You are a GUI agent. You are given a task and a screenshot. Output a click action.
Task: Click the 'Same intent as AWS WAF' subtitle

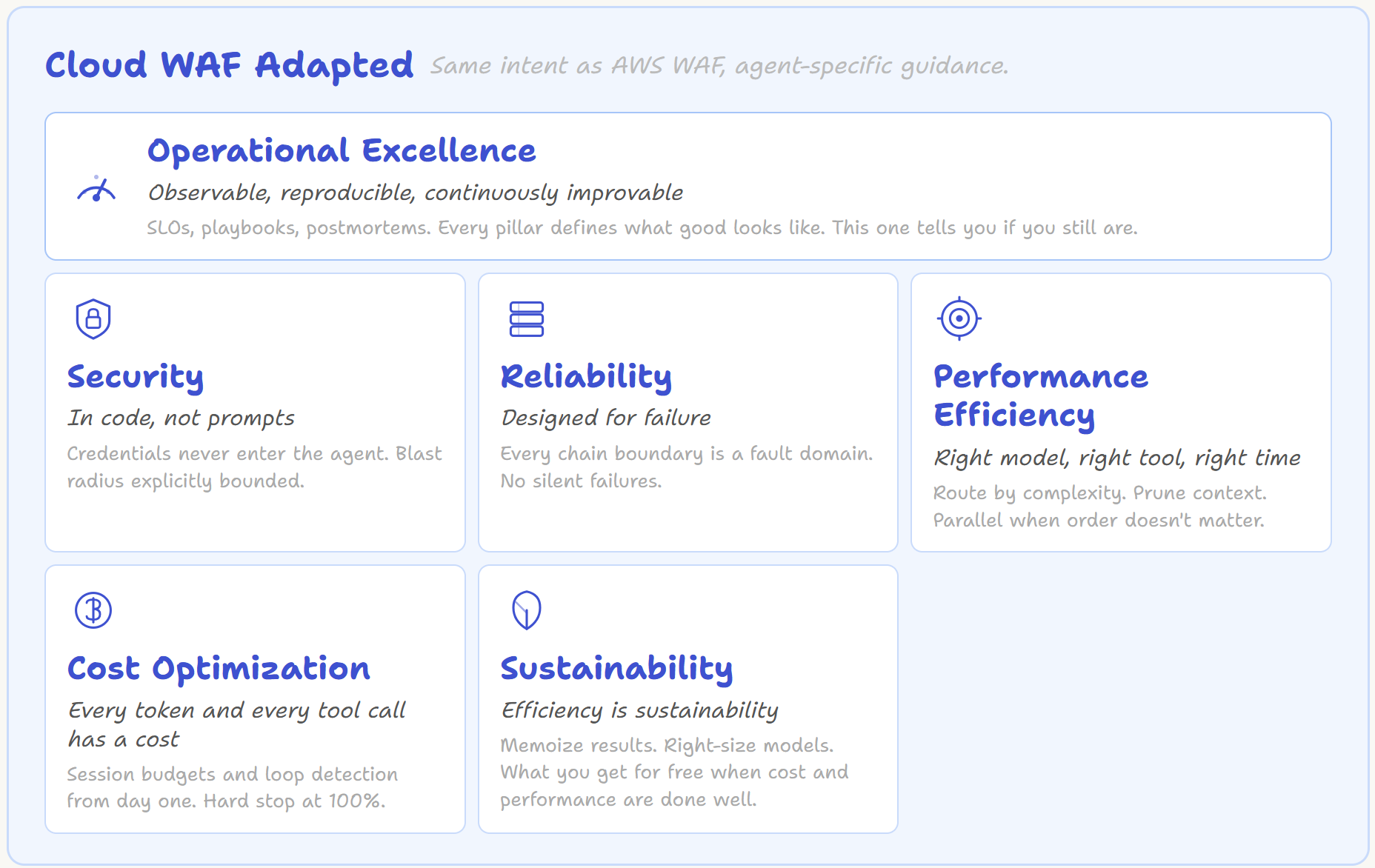[719, 66]
